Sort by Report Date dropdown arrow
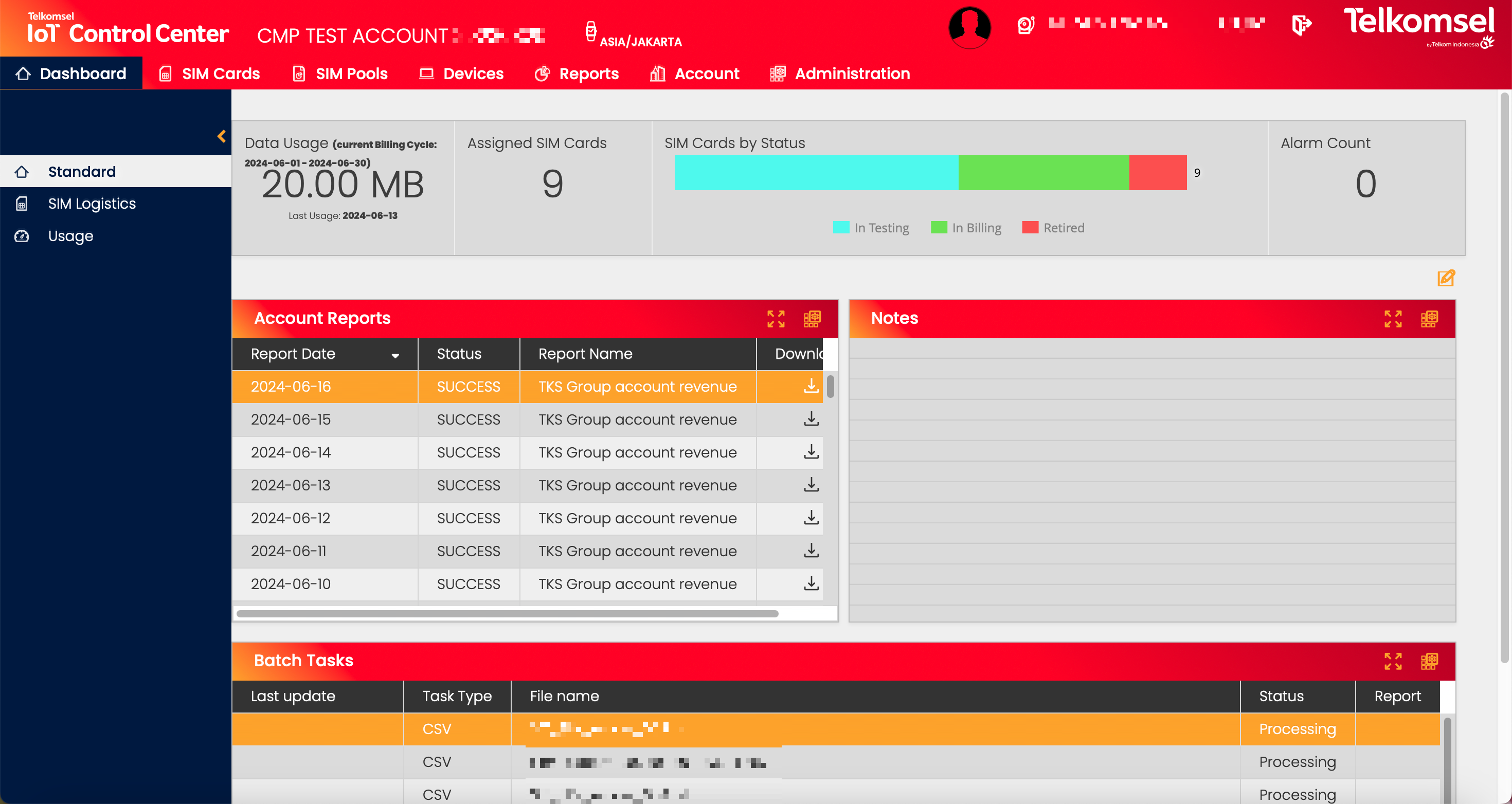Image resolution: width=1512 pixels, height=804 pixels. pyautogui.click(x=395, y=355)
